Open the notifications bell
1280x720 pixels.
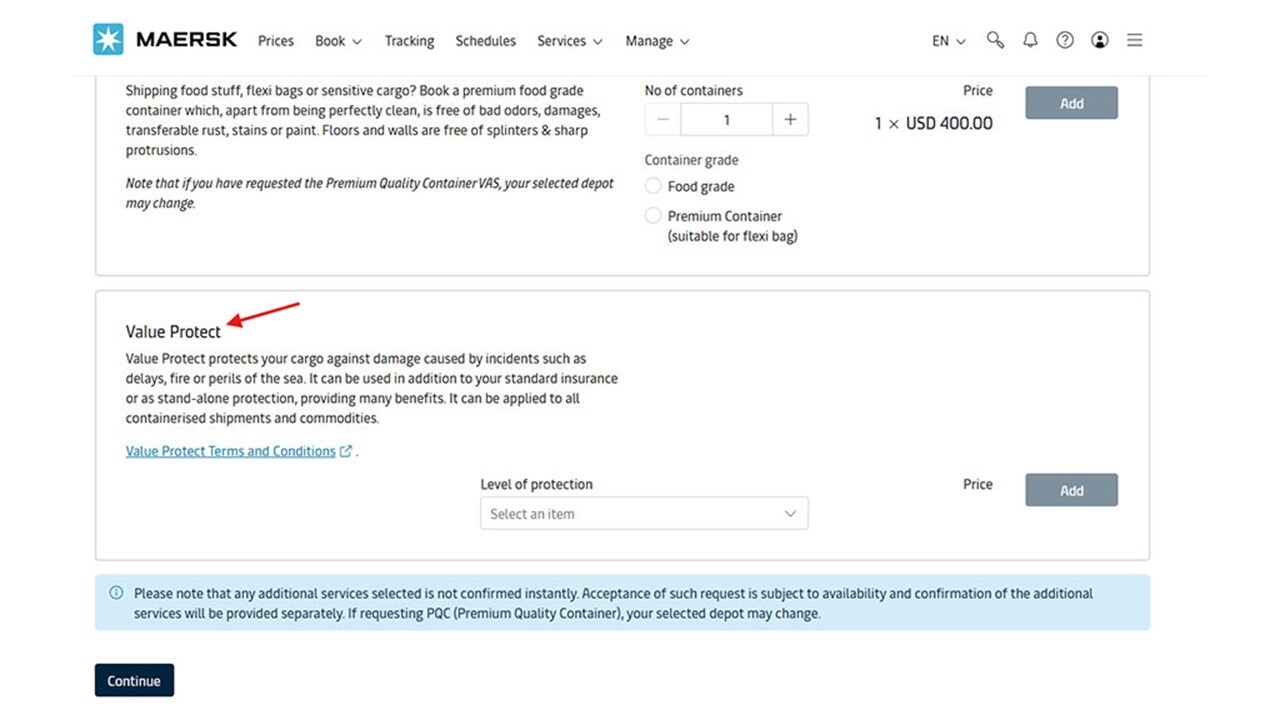pos(1030,40)
